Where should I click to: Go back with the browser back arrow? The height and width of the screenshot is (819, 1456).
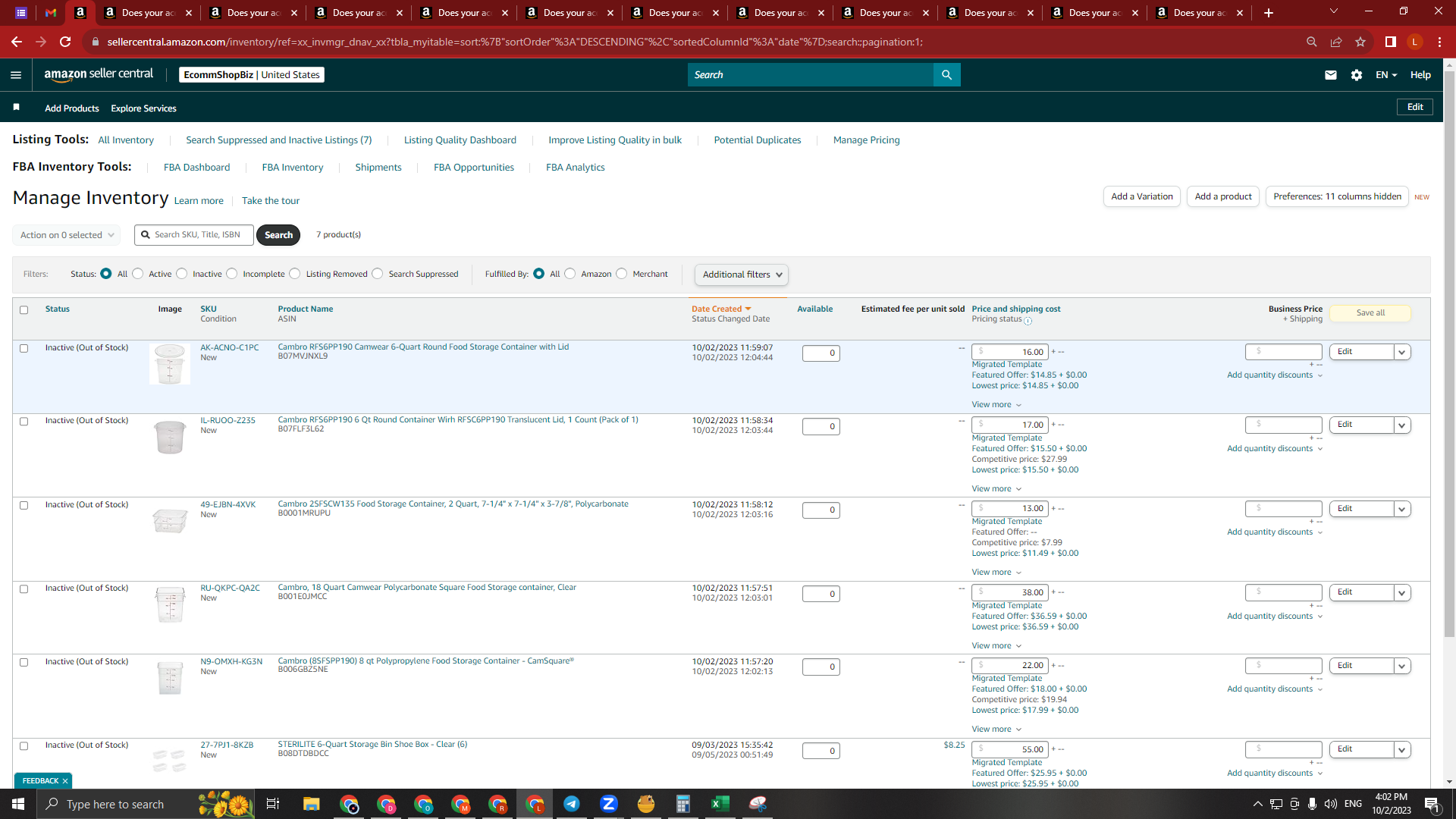17,42
